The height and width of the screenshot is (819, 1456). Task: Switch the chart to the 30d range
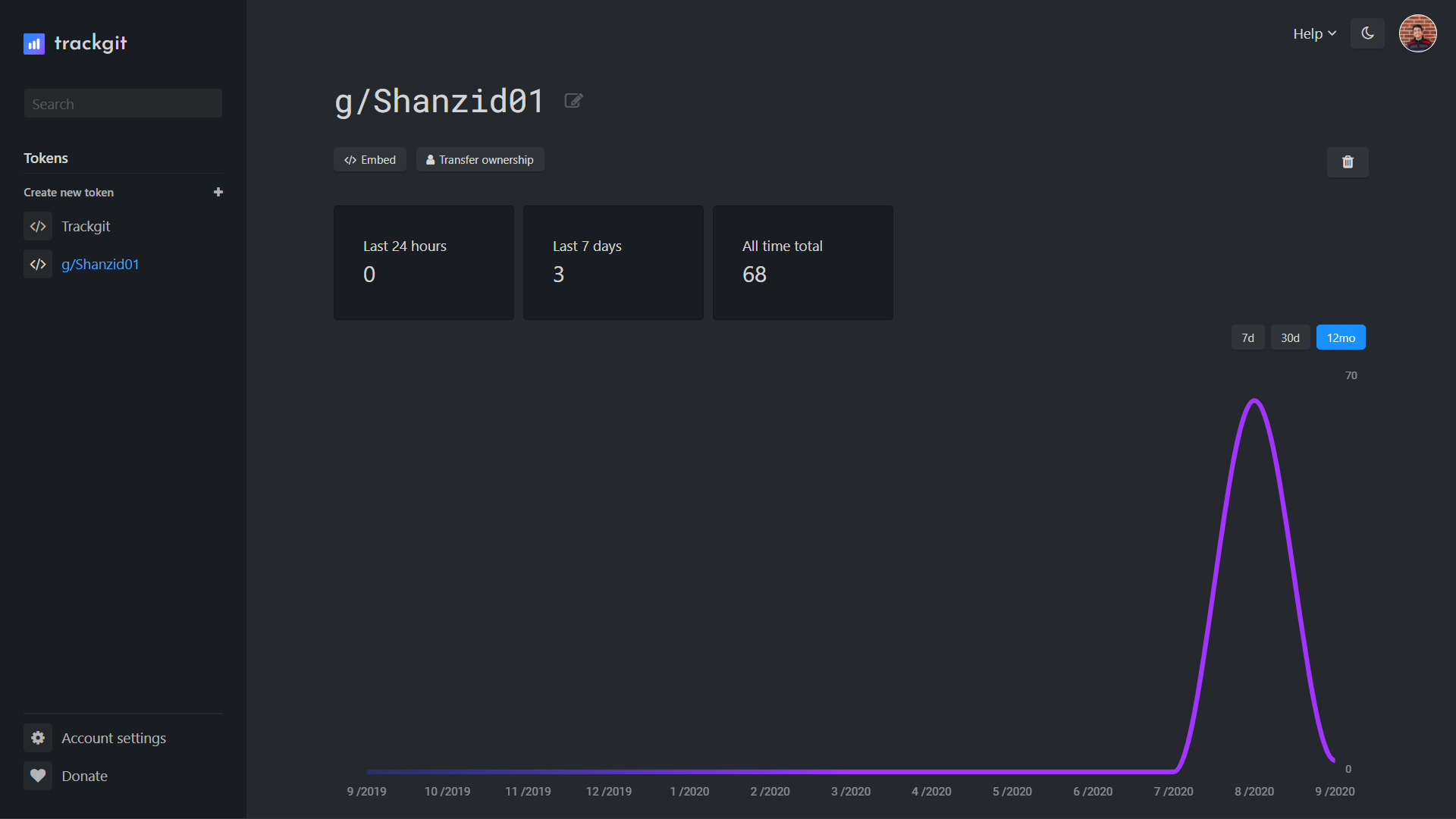tap(1290, 338)
